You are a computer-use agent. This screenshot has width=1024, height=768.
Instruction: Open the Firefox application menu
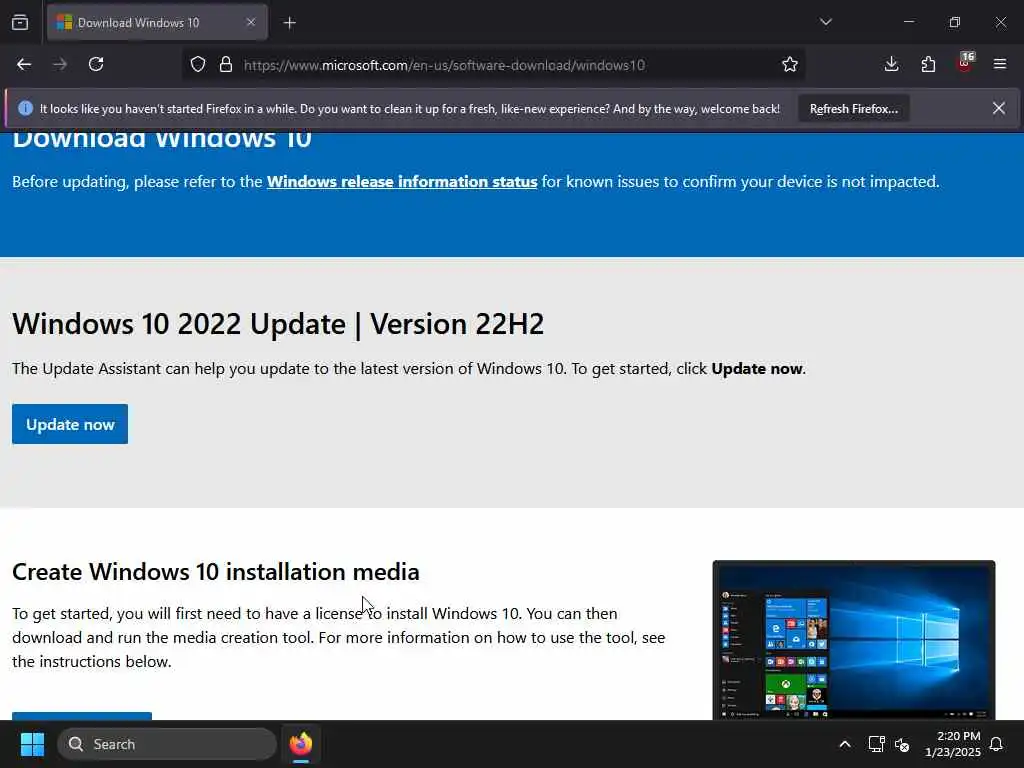pyautogui.click(x=1000, y=64)
